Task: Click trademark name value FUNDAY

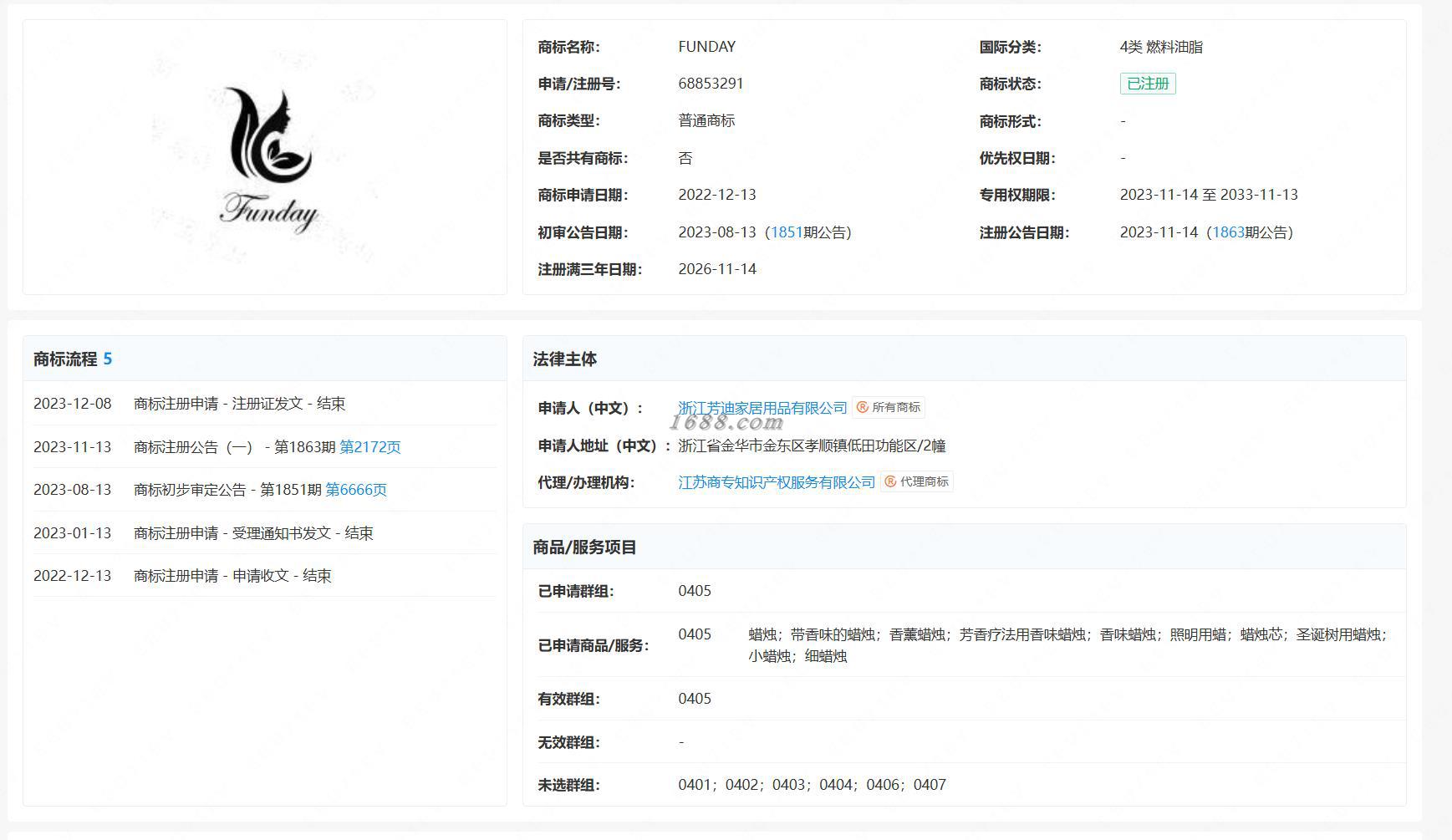Action: tap(707, 47)
